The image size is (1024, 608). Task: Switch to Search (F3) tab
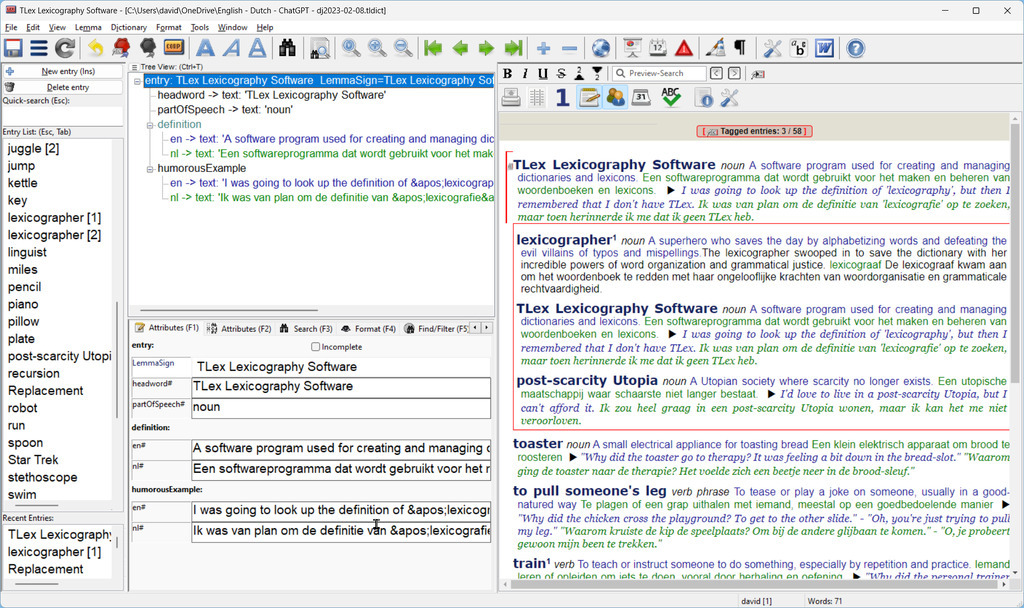[x=306, y=328]
